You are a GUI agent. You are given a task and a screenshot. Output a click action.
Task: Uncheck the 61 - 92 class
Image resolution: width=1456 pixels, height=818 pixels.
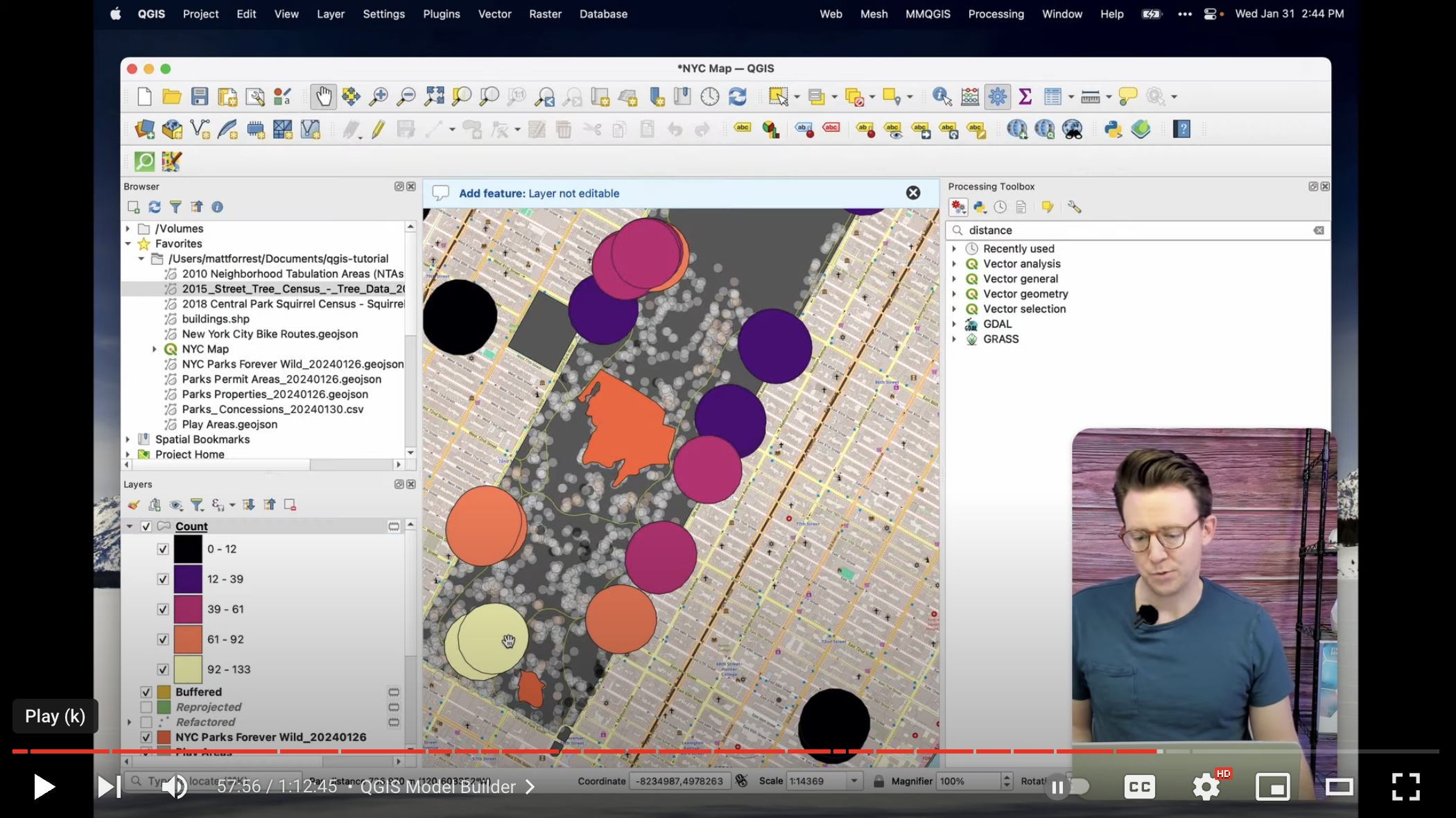(x=163, y=639)
